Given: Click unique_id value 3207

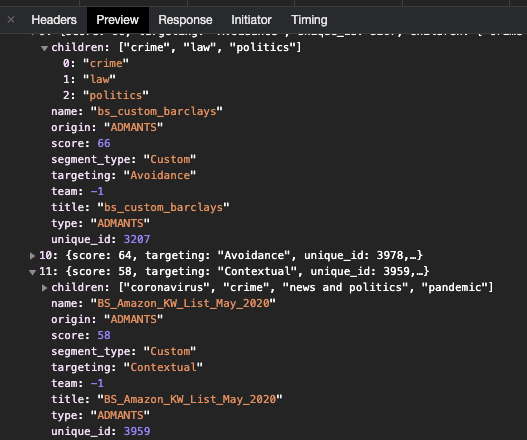Looking at the screenshot, I should (x=137, y=239).
